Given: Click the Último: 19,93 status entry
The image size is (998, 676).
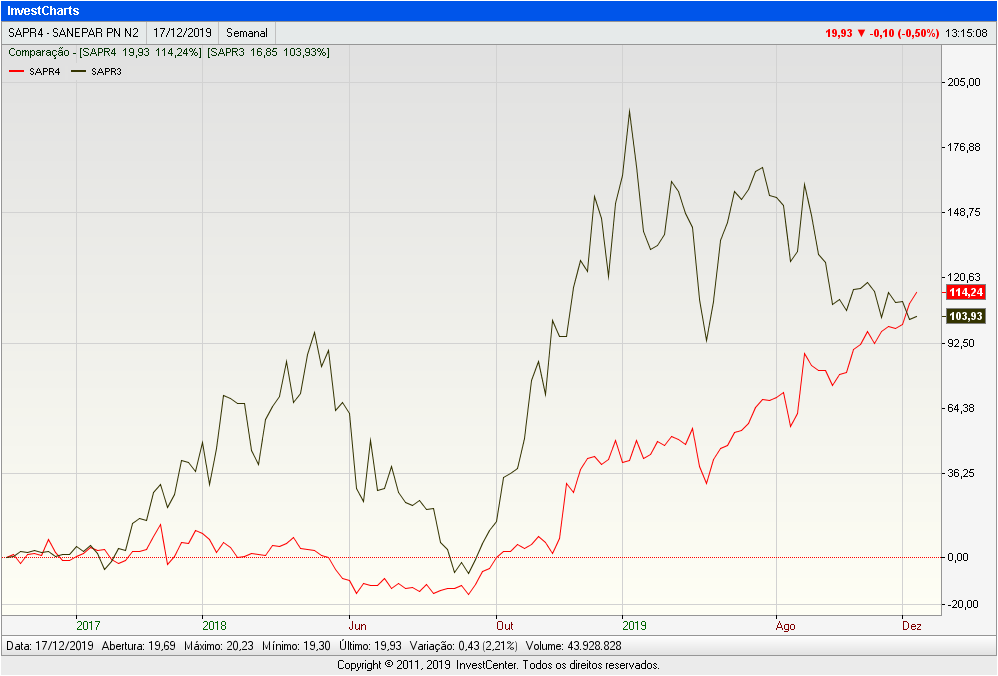Looking at the screenshot, I should [x=370, y=646].
